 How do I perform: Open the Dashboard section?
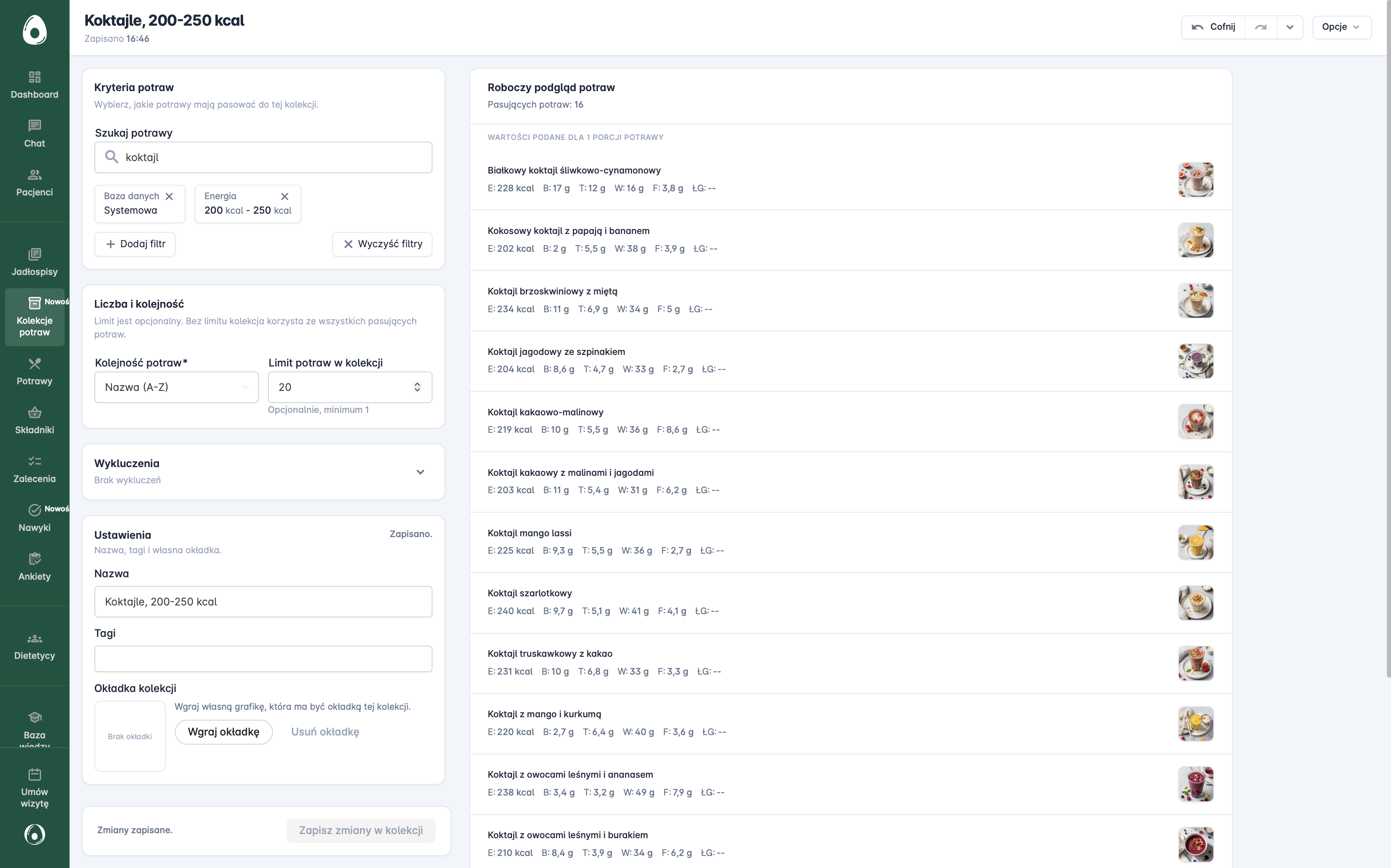point(34,85)
